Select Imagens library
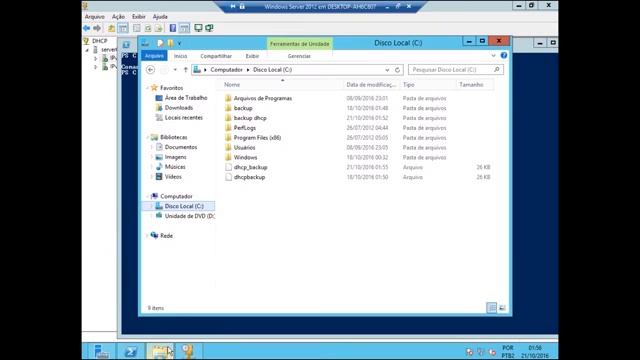 coord(176,157)
